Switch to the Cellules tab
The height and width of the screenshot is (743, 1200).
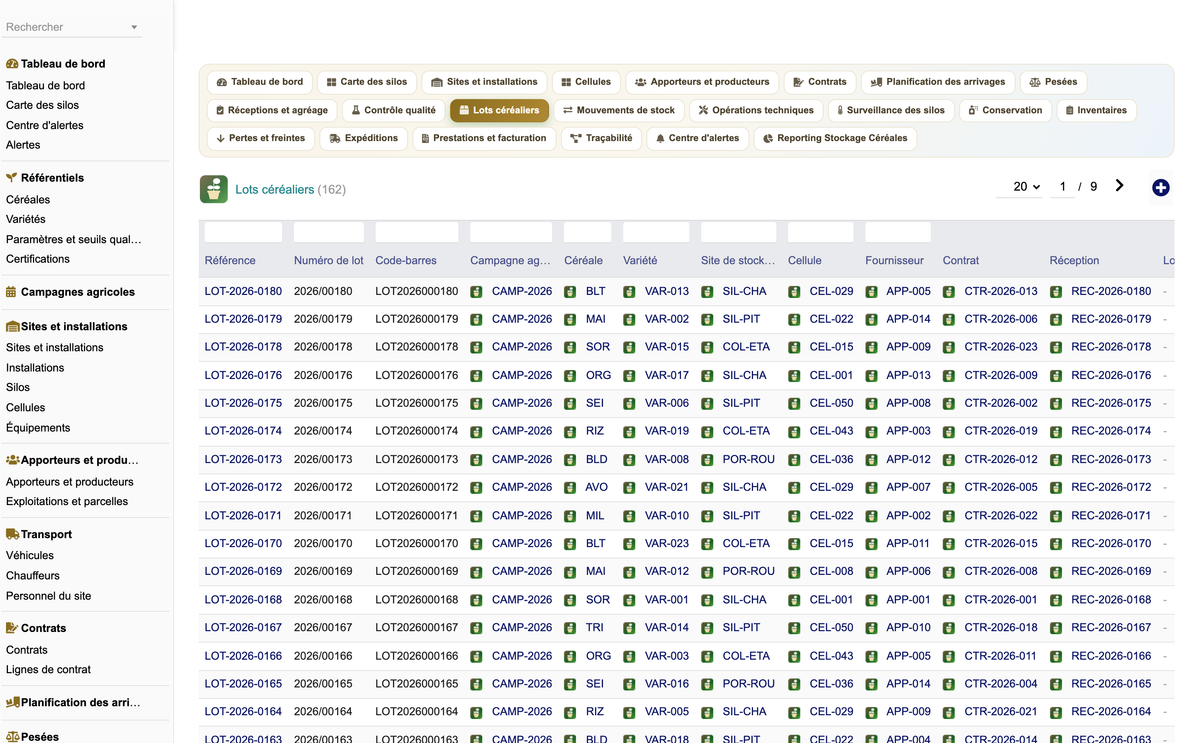[586, 82]
